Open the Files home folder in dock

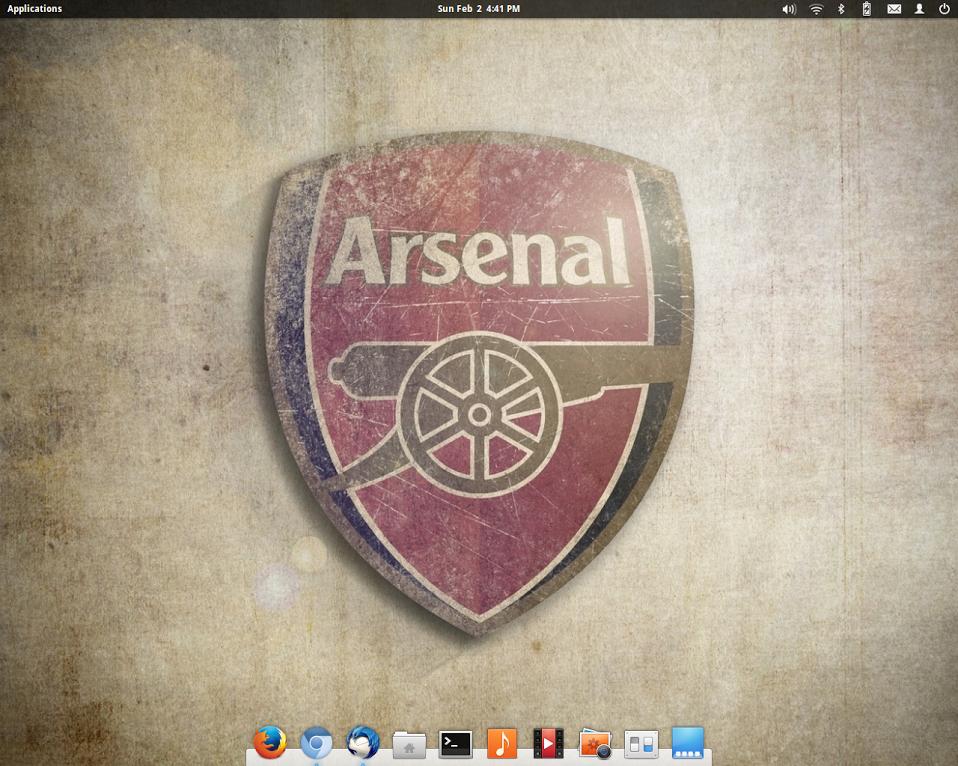coord(409,745)
